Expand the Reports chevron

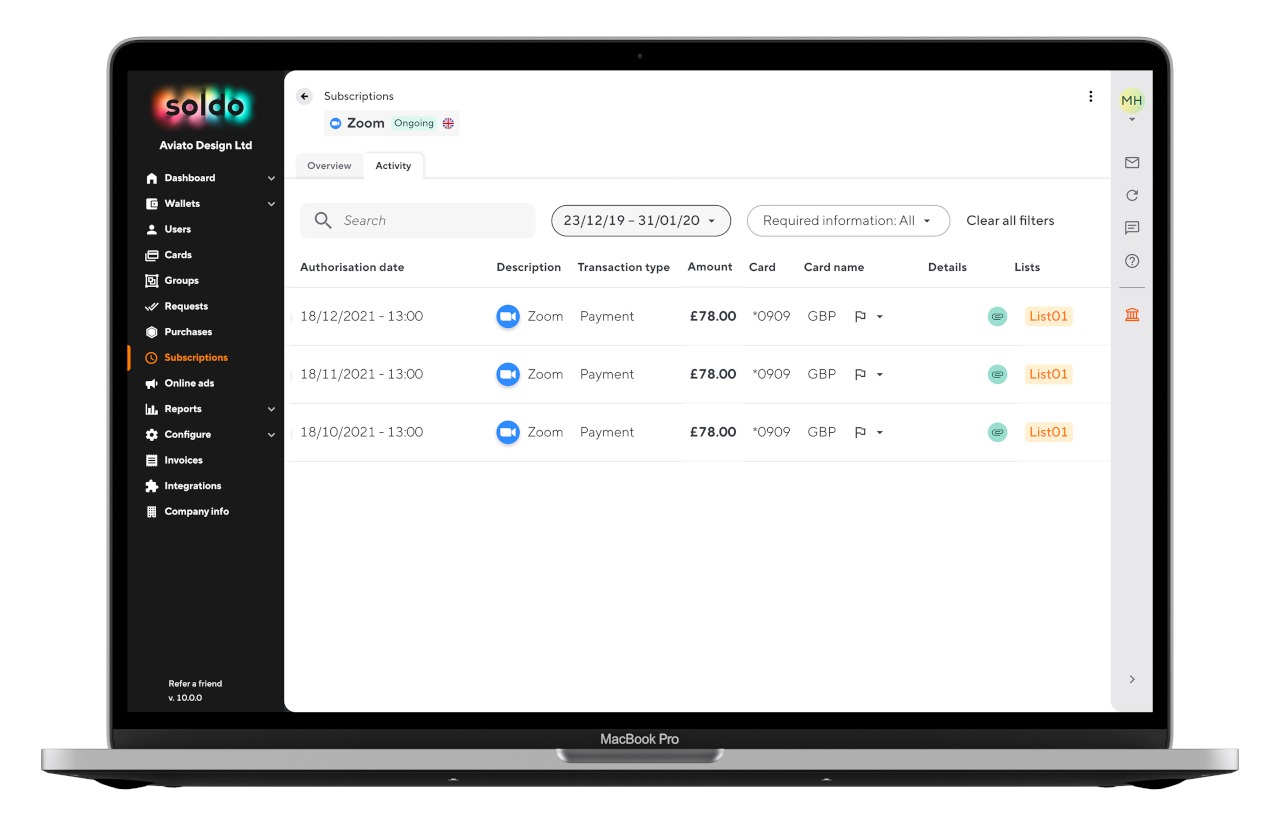[271, 409]
